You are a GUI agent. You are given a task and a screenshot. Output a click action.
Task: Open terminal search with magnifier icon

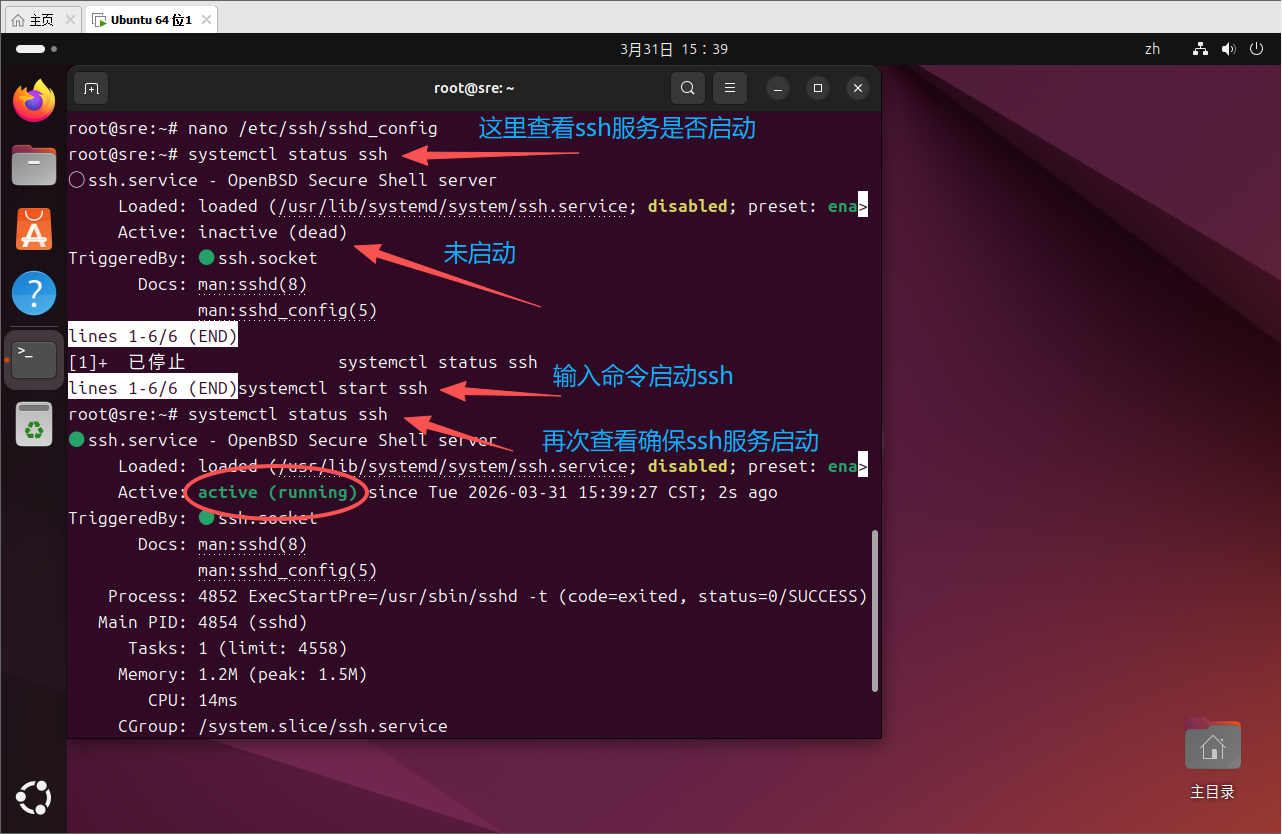687,88
